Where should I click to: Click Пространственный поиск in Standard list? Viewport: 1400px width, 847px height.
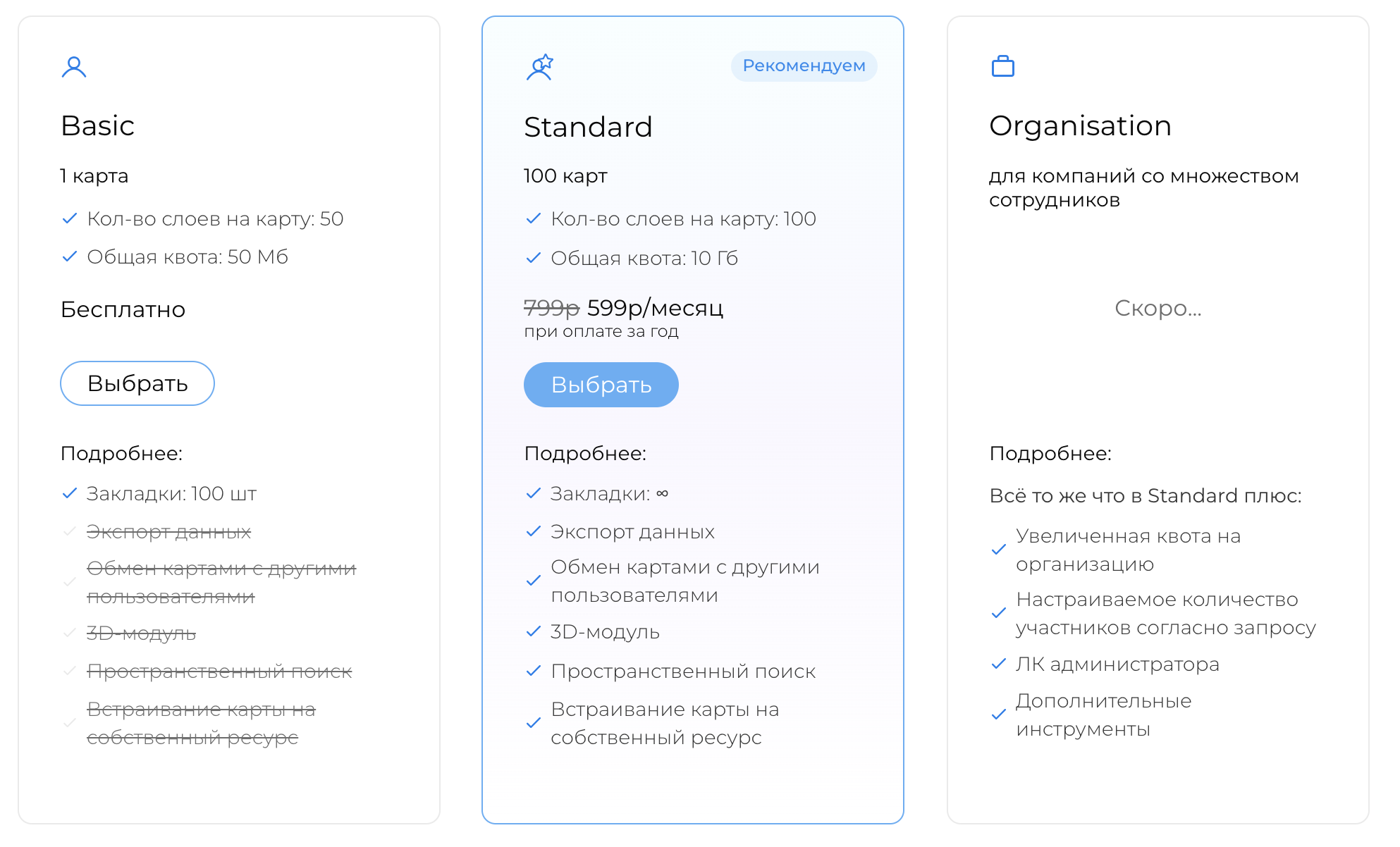683,671
